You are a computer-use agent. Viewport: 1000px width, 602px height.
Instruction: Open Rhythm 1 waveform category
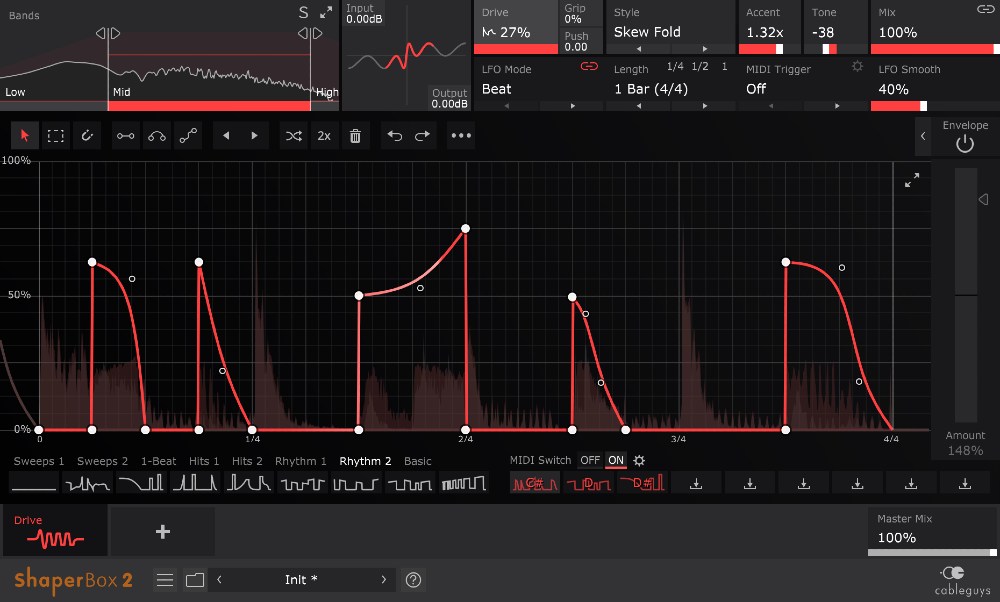300,461
